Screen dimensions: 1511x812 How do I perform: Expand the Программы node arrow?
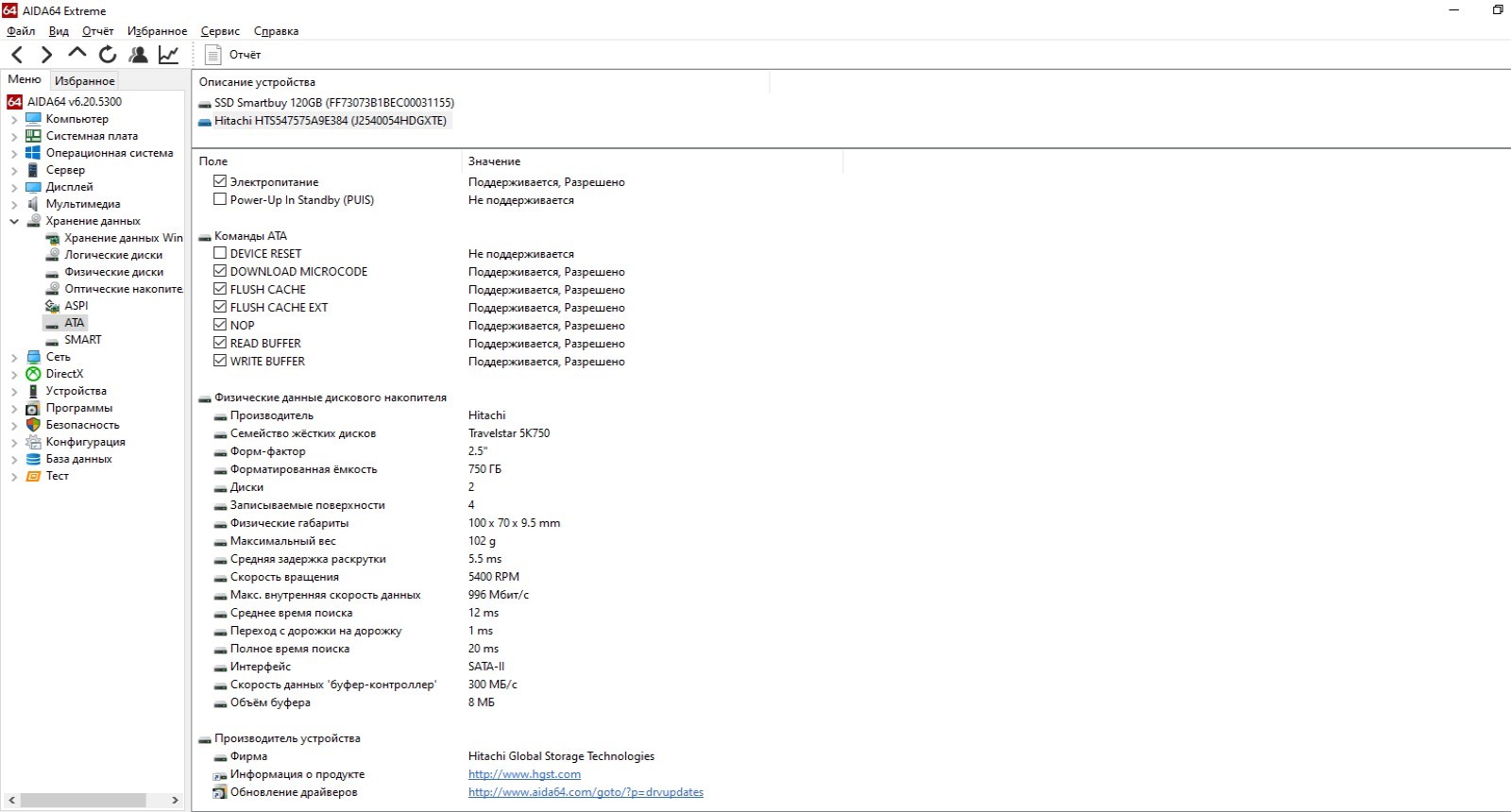[x=14, y=409]
